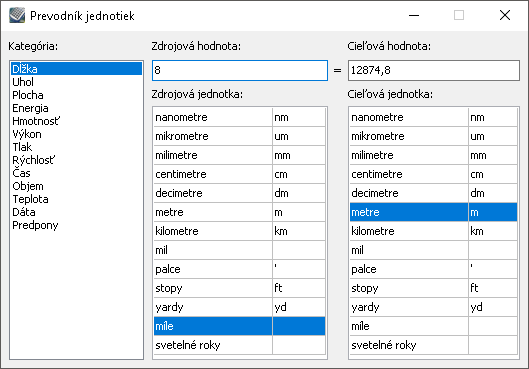The width and height of the screenshot is (529, 369).
Task: Click the 'ft' symbol cell in source list
Action: pos(299,288)
